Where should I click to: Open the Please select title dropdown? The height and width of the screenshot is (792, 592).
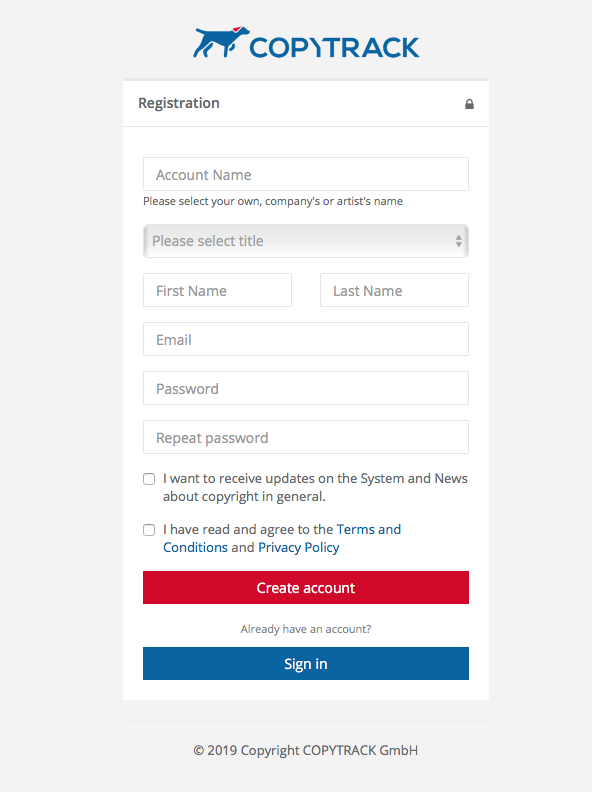(x=306, y=241)
